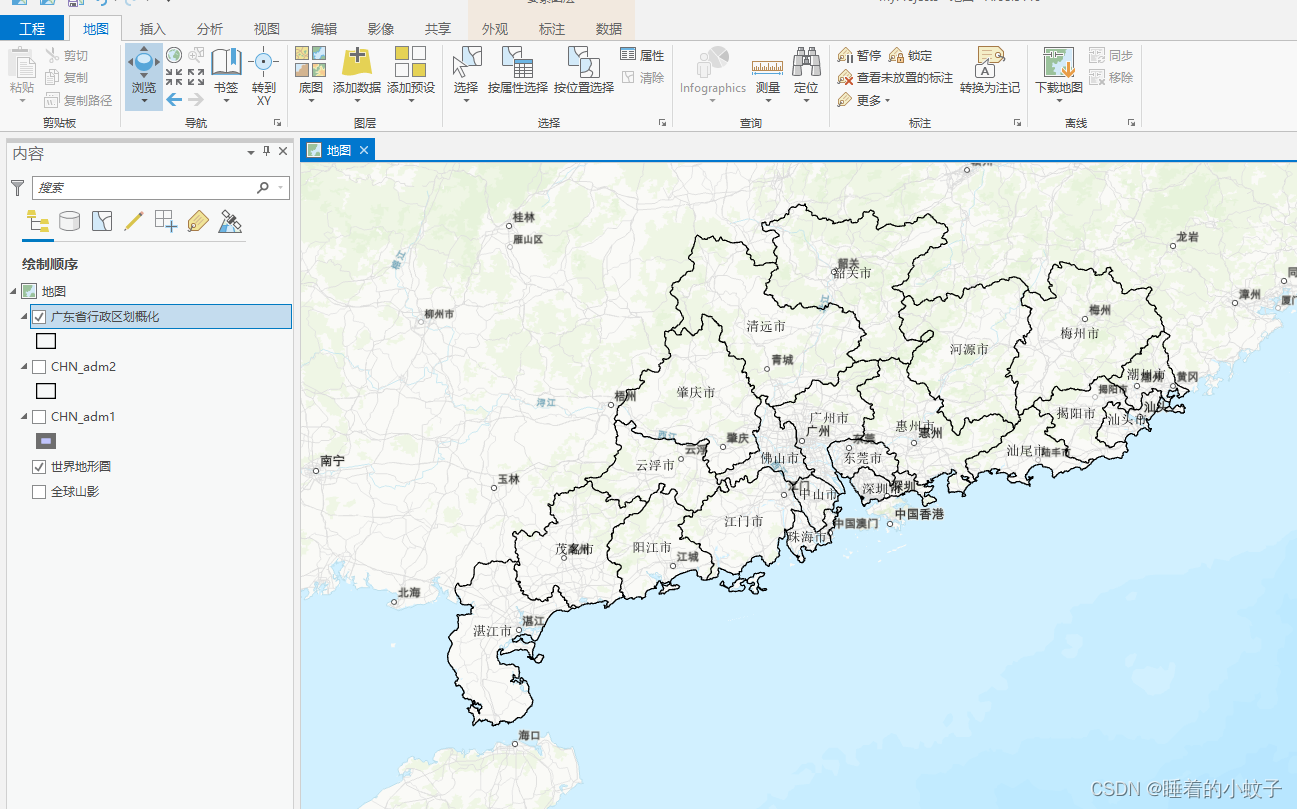This screenshot has height=809, width=1297.
Task: Check the CHN_adm1 layer checkbox
Action: pyautogui.click(x=39, y=417)
